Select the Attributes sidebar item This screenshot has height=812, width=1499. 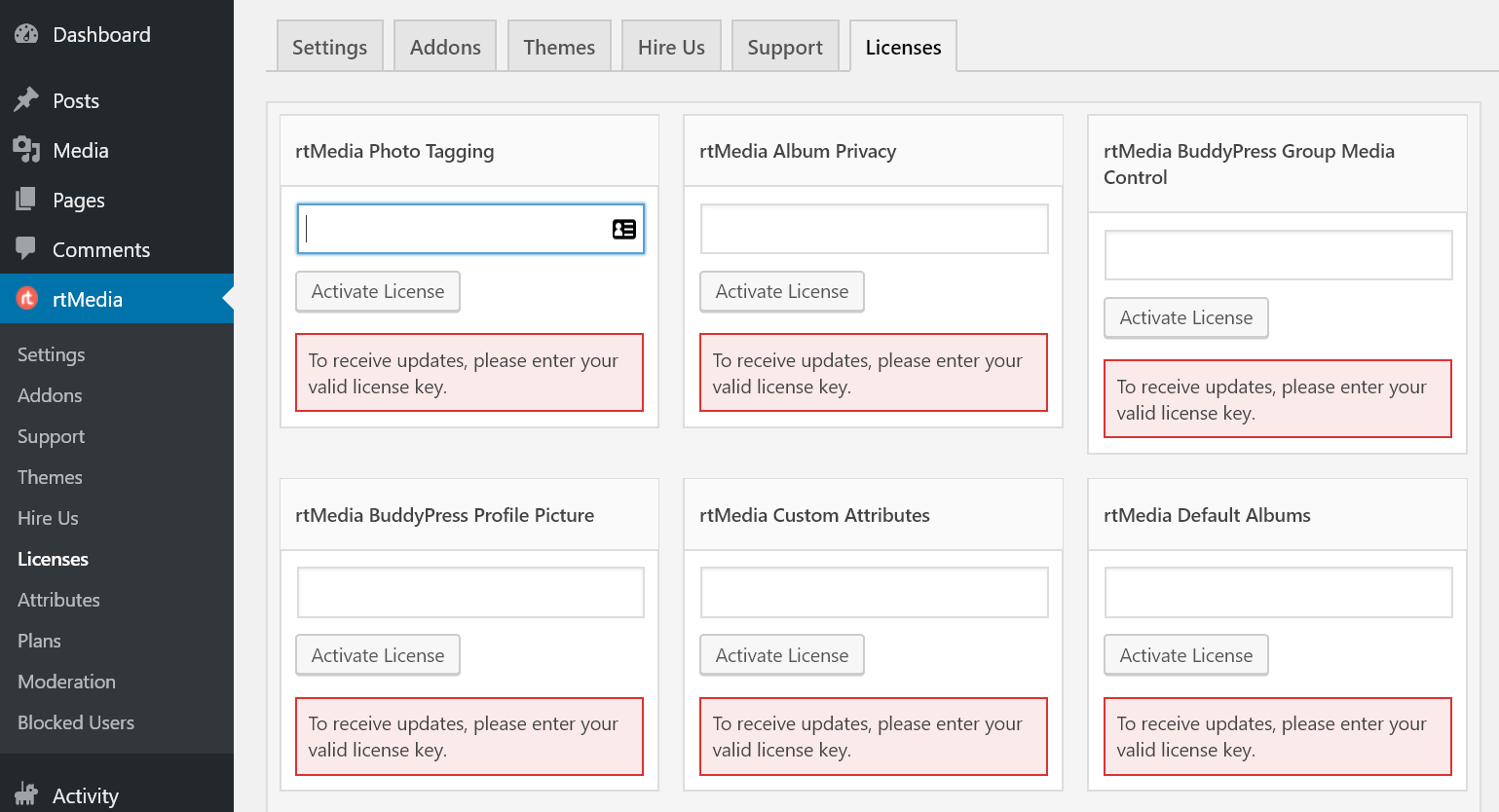[x=58, y=600]
